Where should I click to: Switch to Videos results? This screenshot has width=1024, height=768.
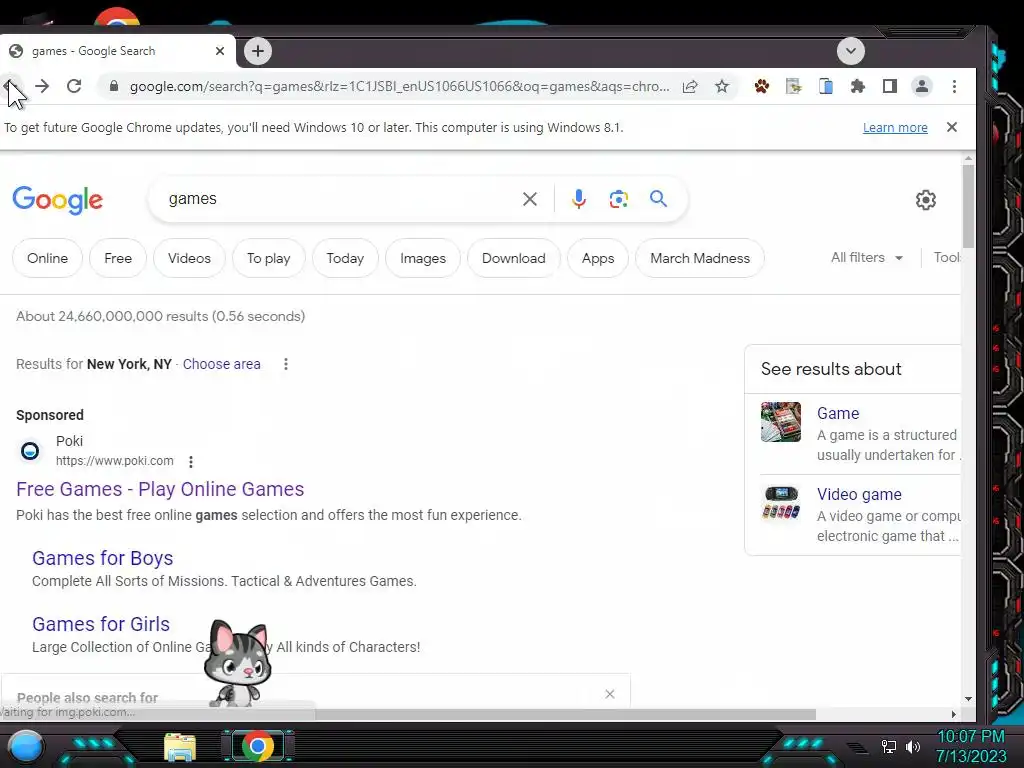189,258
